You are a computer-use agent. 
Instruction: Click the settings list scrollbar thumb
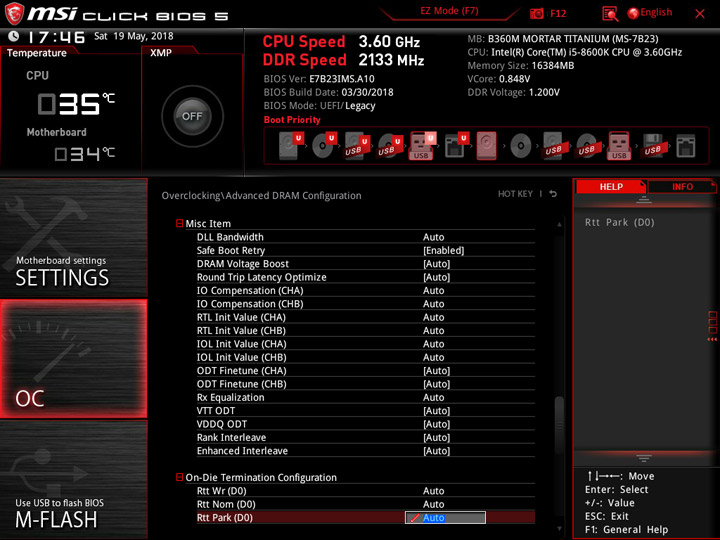pos(559,425)
